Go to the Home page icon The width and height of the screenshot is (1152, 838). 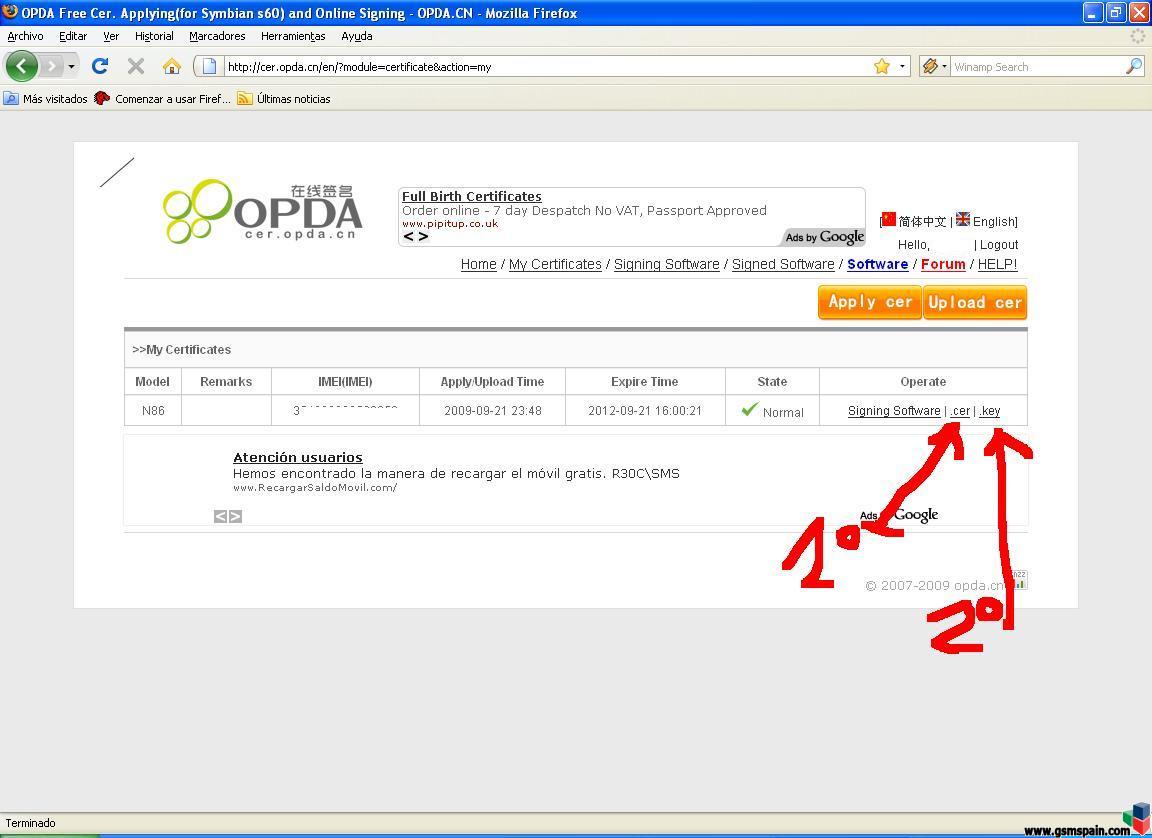coord(172,67)
